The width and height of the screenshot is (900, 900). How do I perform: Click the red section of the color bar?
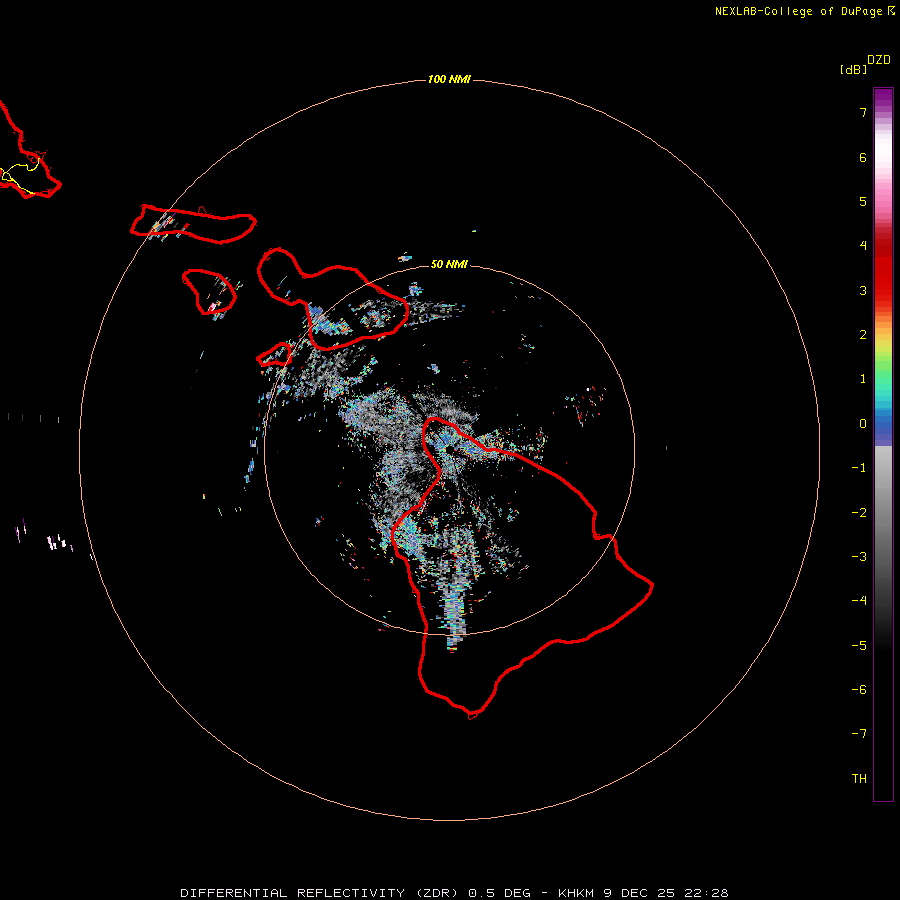[883, 267]
